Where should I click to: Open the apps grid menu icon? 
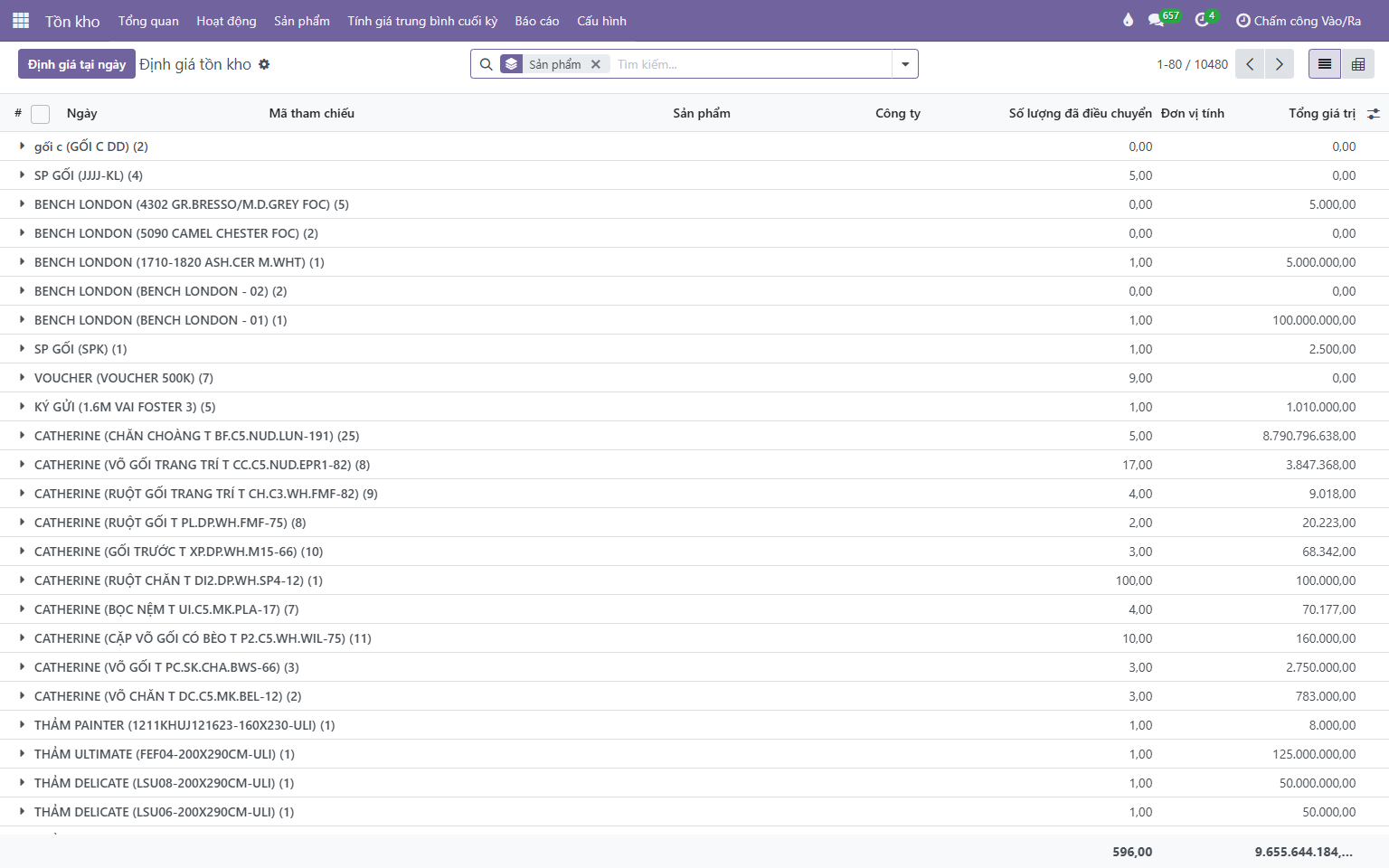[x=21, y=20]
